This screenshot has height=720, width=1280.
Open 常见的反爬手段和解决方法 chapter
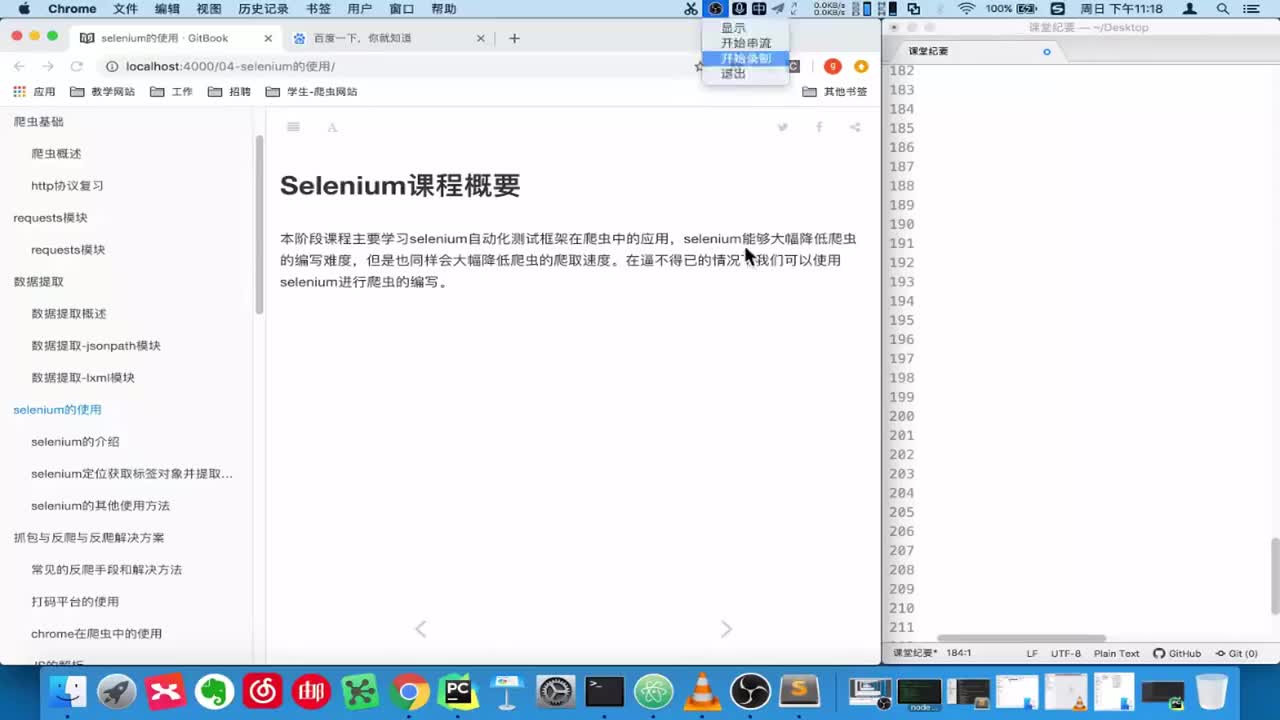tap(106, 570)
